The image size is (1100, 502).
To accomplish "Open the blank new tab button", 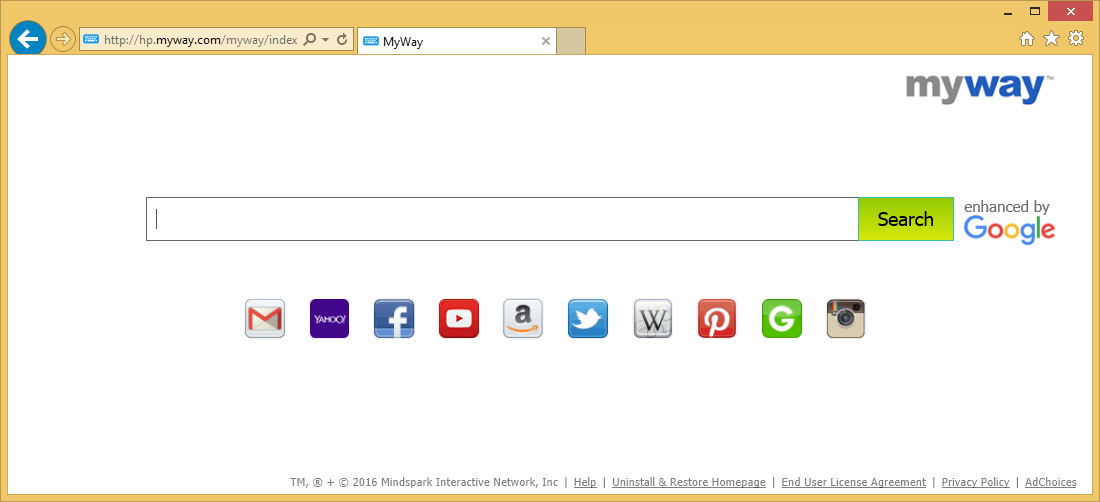I will pyautogui.click(x=570, y=42).
